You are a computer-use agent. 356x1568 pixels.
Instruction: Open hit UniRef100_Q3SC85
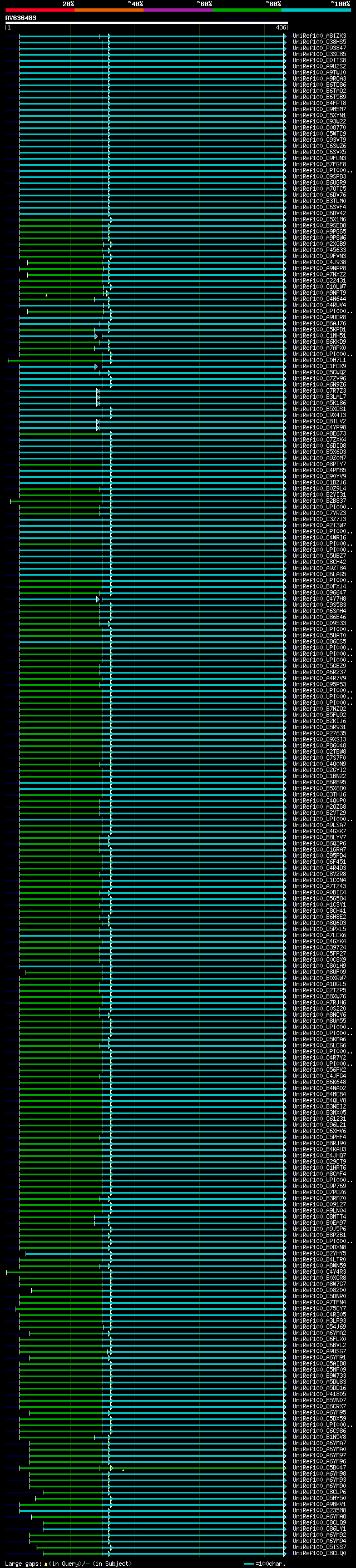pyautogui.click(x=319, y=54)
